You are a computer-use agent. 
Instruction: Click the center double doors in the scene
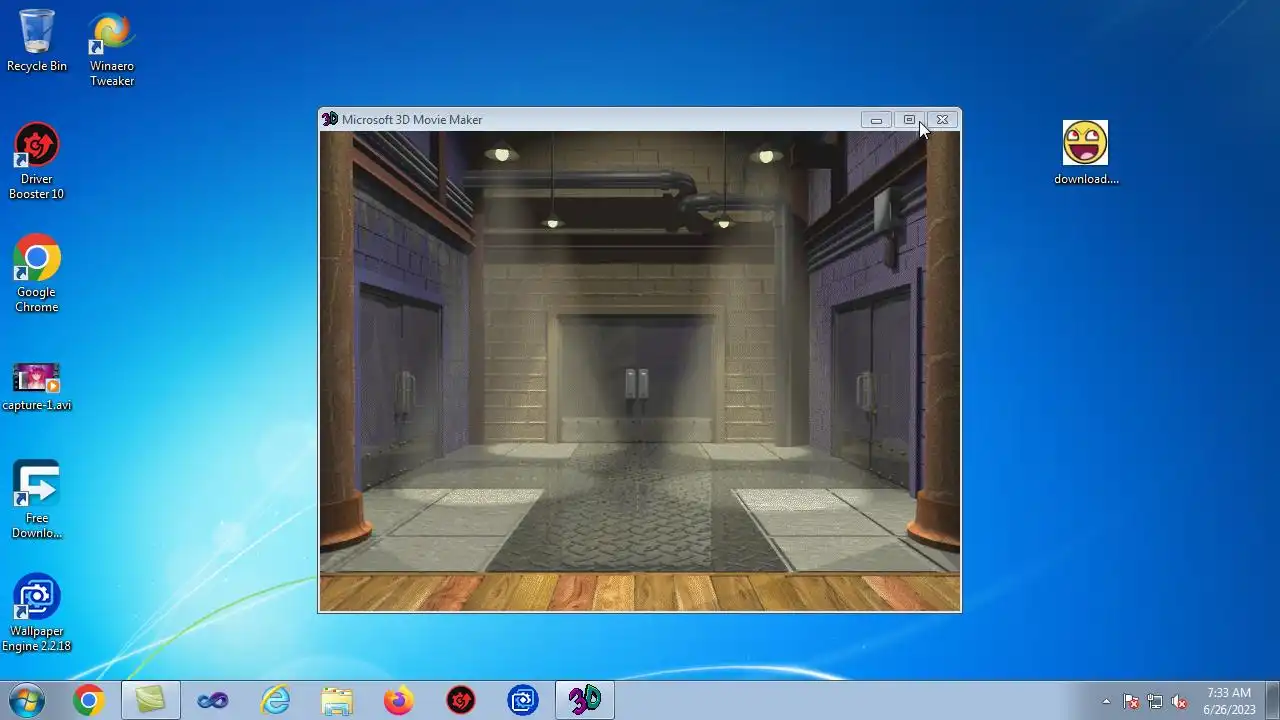[637, 380]
